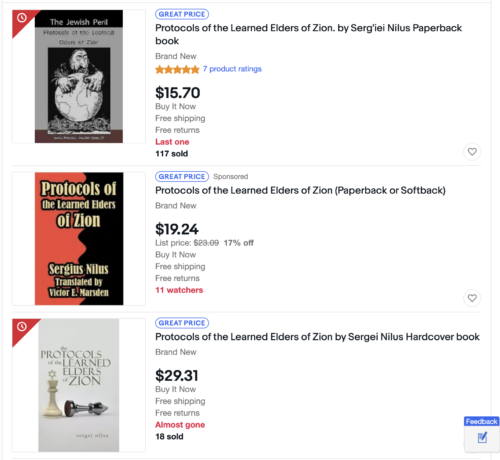Click the Feedback label tab
This screenshot has height=460, width=500.
click(481, 421)
